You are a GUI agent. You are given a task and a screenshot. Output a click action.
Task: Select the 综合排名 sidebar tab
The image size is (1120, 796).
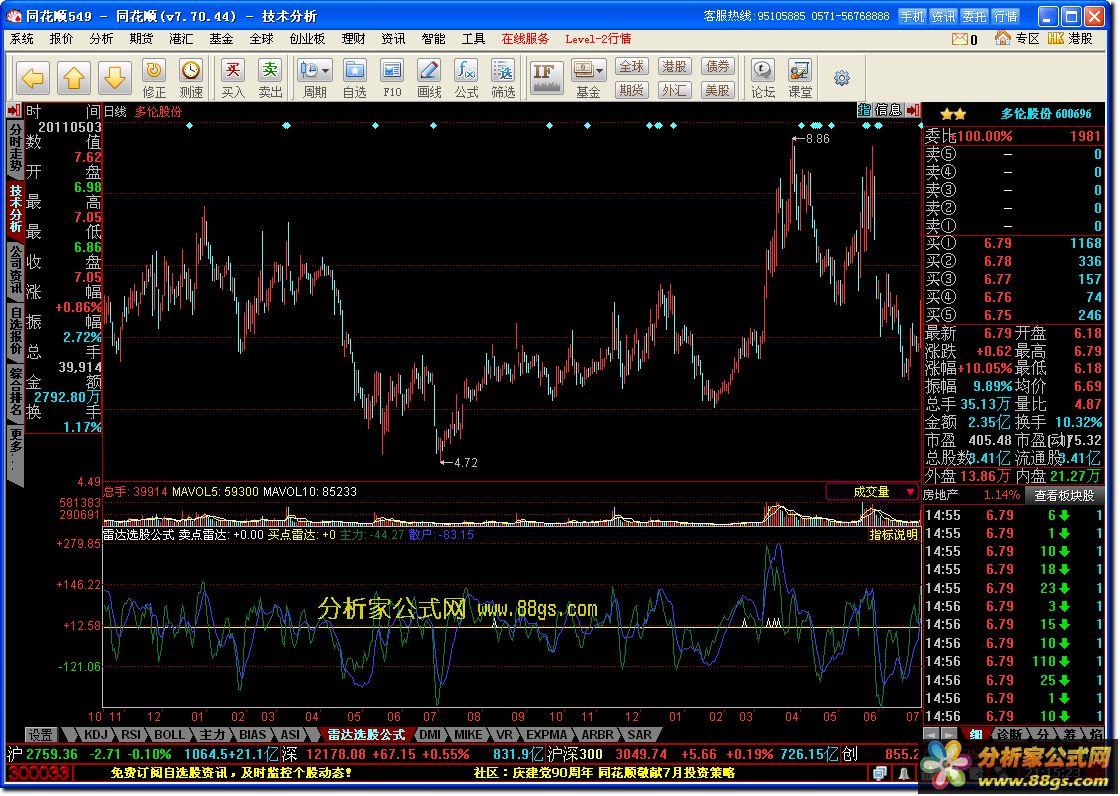point(16,392)
